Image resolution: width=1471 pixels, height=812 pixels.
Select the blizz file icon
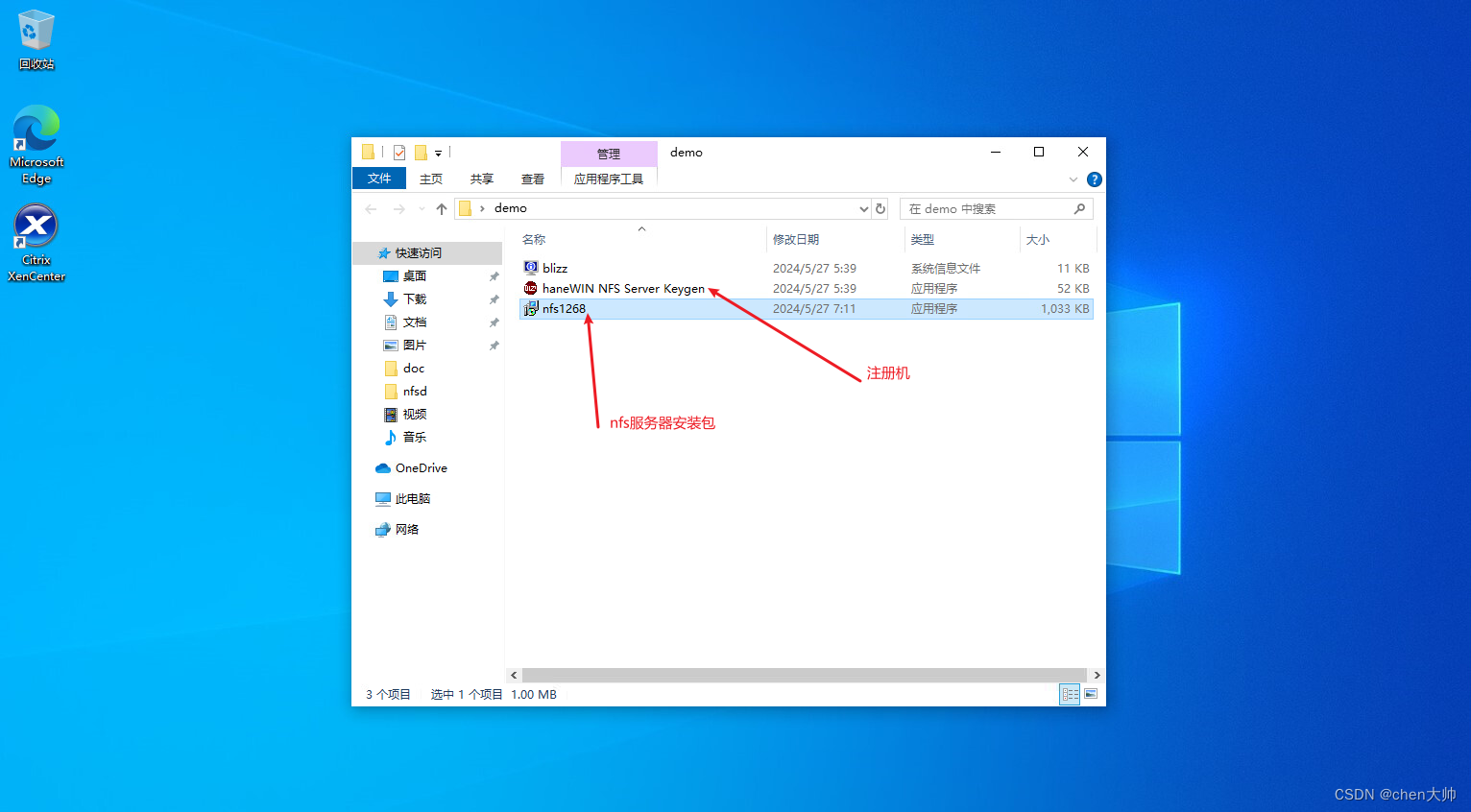pyautogui.click(x=531, y=268)
